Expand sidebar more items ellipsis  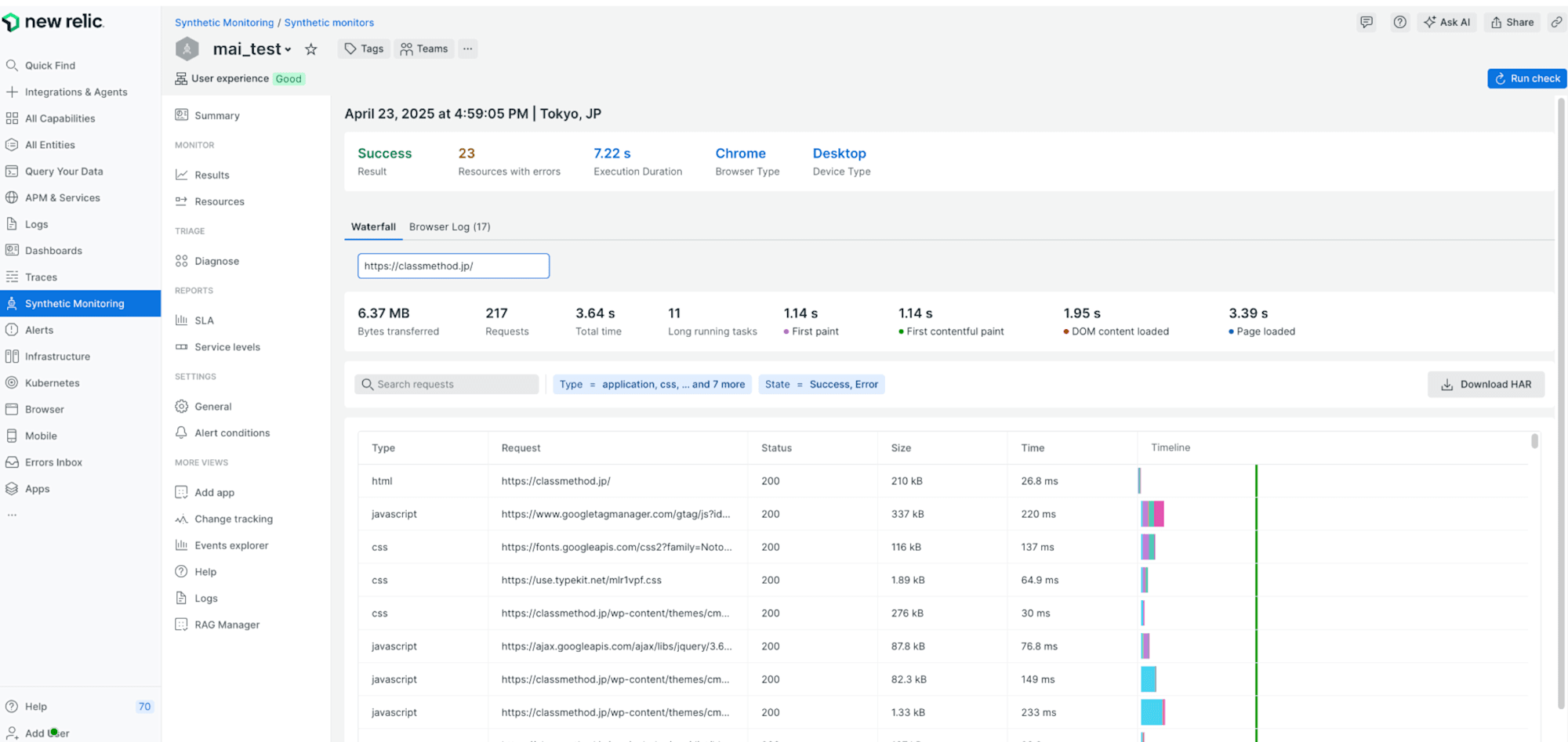tap(12, 515)
